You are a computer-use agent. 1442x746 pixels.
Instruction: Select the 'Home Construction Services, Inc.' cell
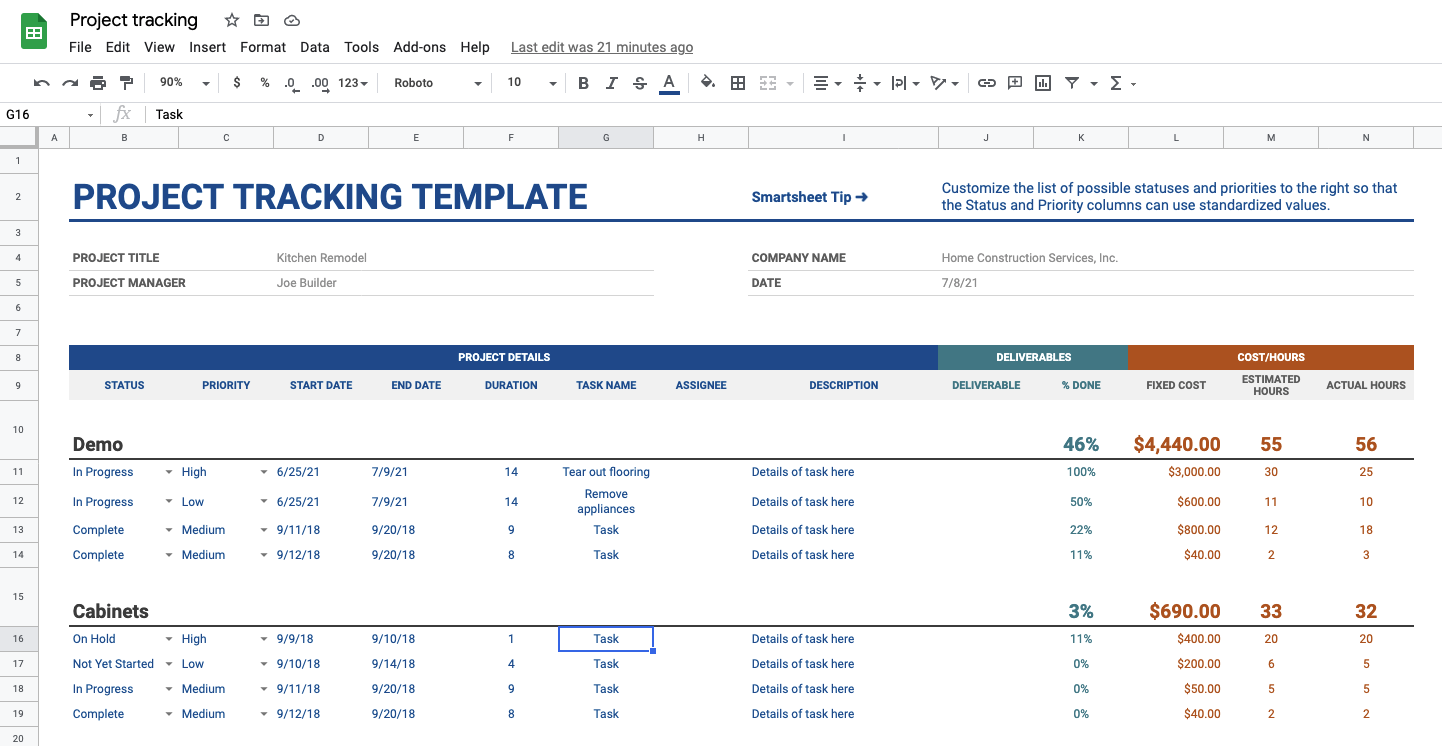tap(1030, 258)
